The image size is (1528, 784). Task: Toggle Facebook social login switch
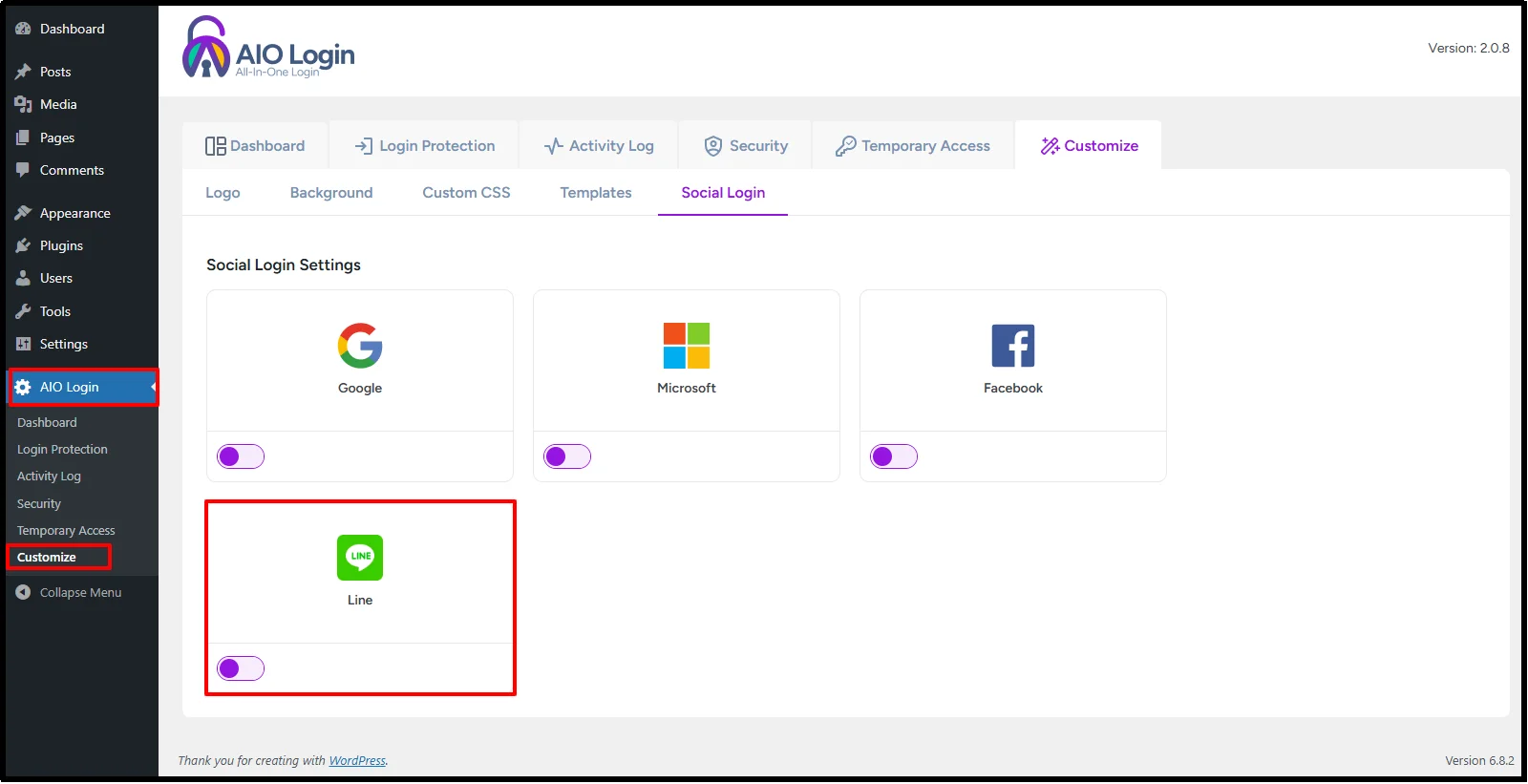894,456
